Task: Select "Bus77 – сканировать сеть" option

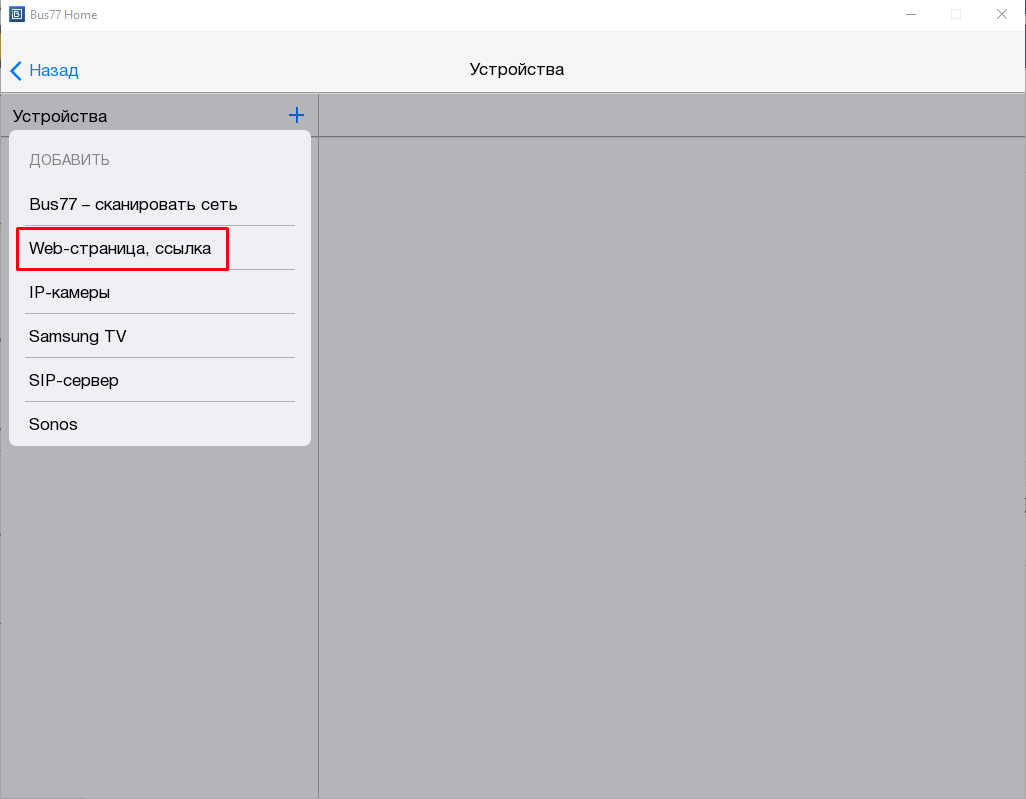Action: pos(133,204)
